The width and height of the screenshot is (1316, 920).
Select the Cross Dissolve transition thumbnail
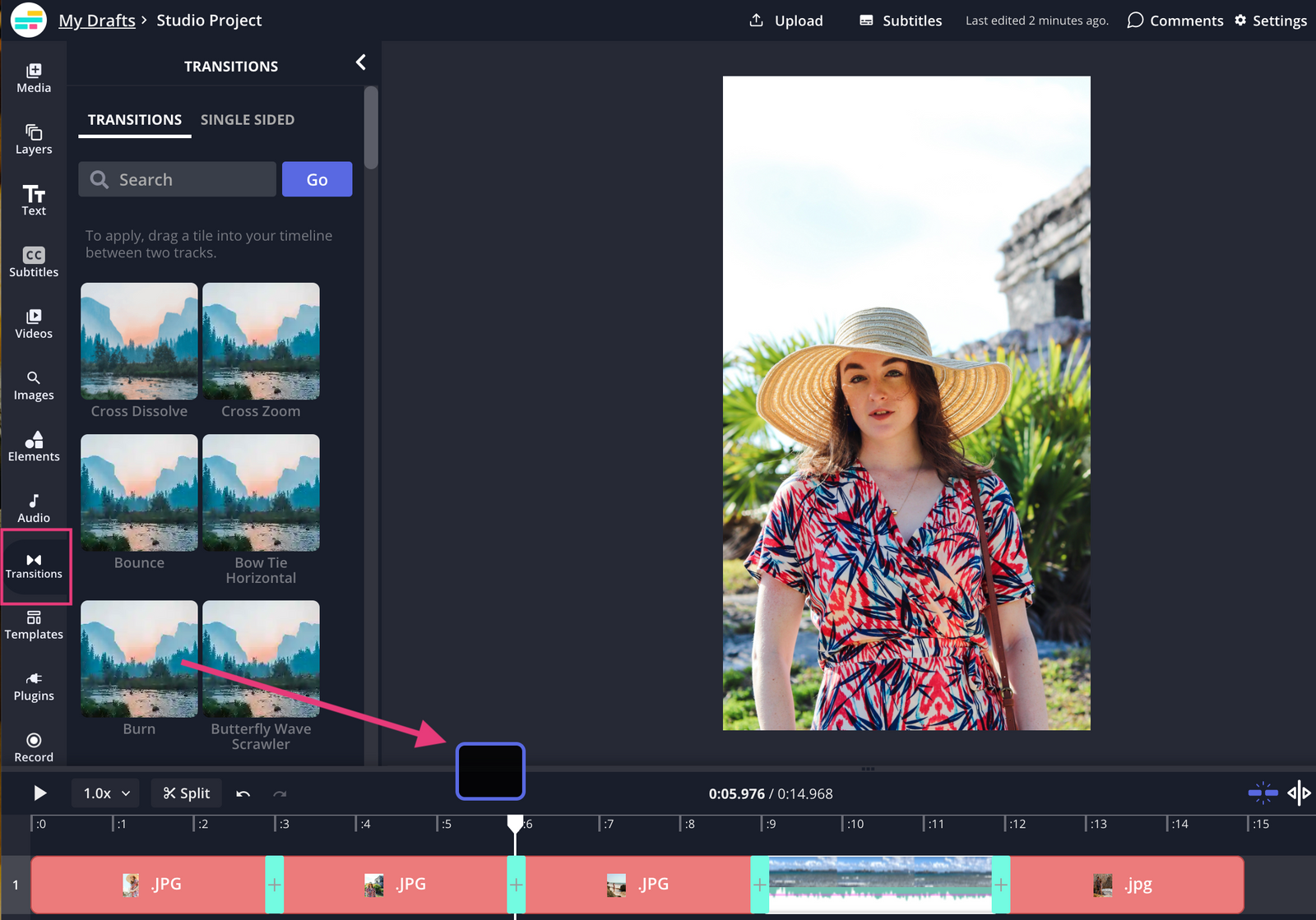tap(138, 340)
